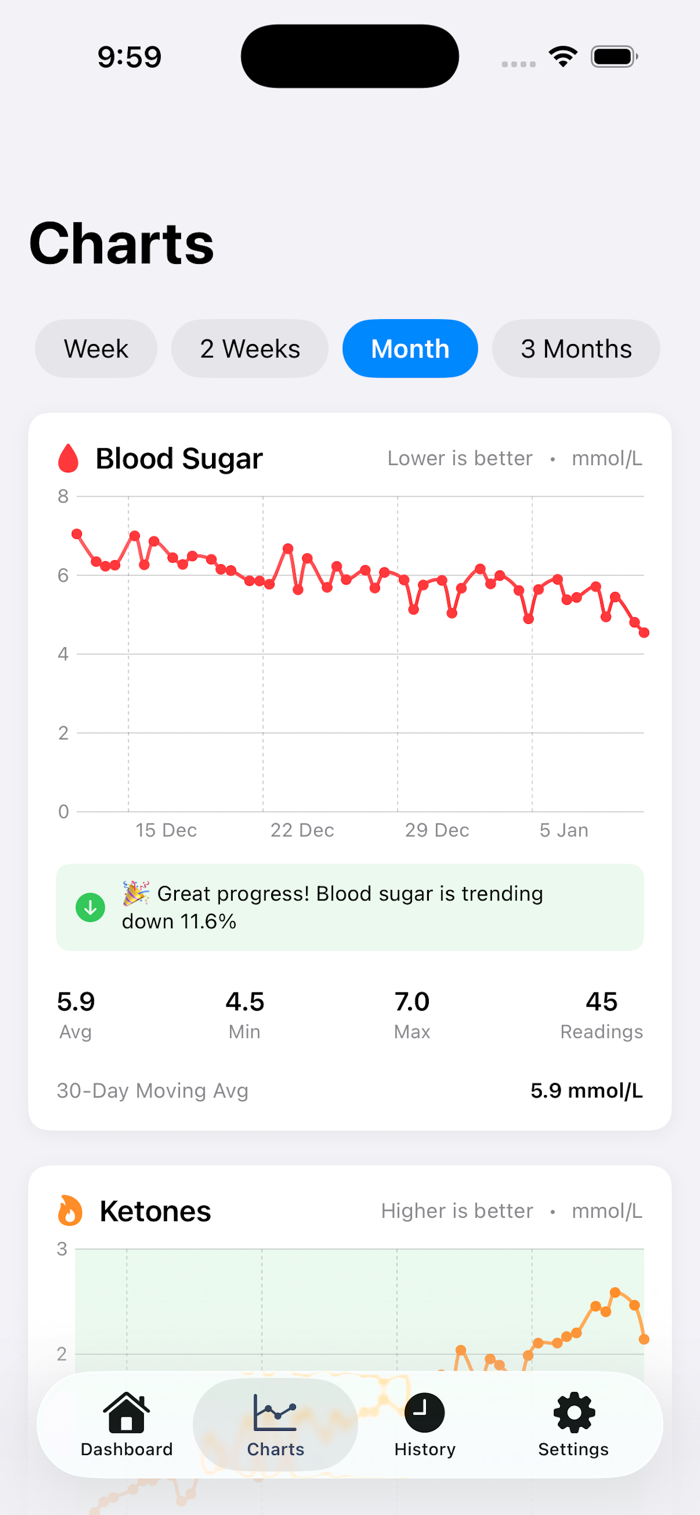Tap the red Blood Sugar drop icon
700x1515 pixels.
coord(68,459)
